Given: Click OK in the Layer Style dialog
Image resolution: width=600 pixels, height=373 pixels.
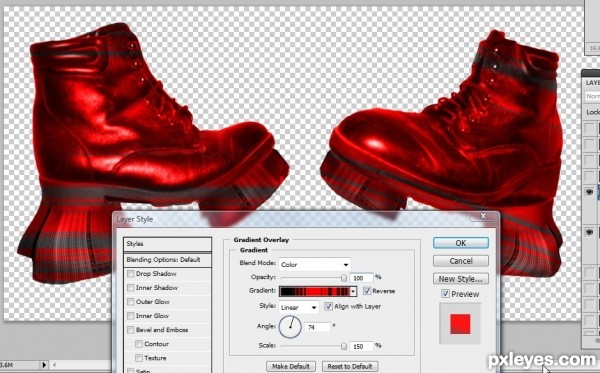Looking at the screenshot, I should coord(461,243).
